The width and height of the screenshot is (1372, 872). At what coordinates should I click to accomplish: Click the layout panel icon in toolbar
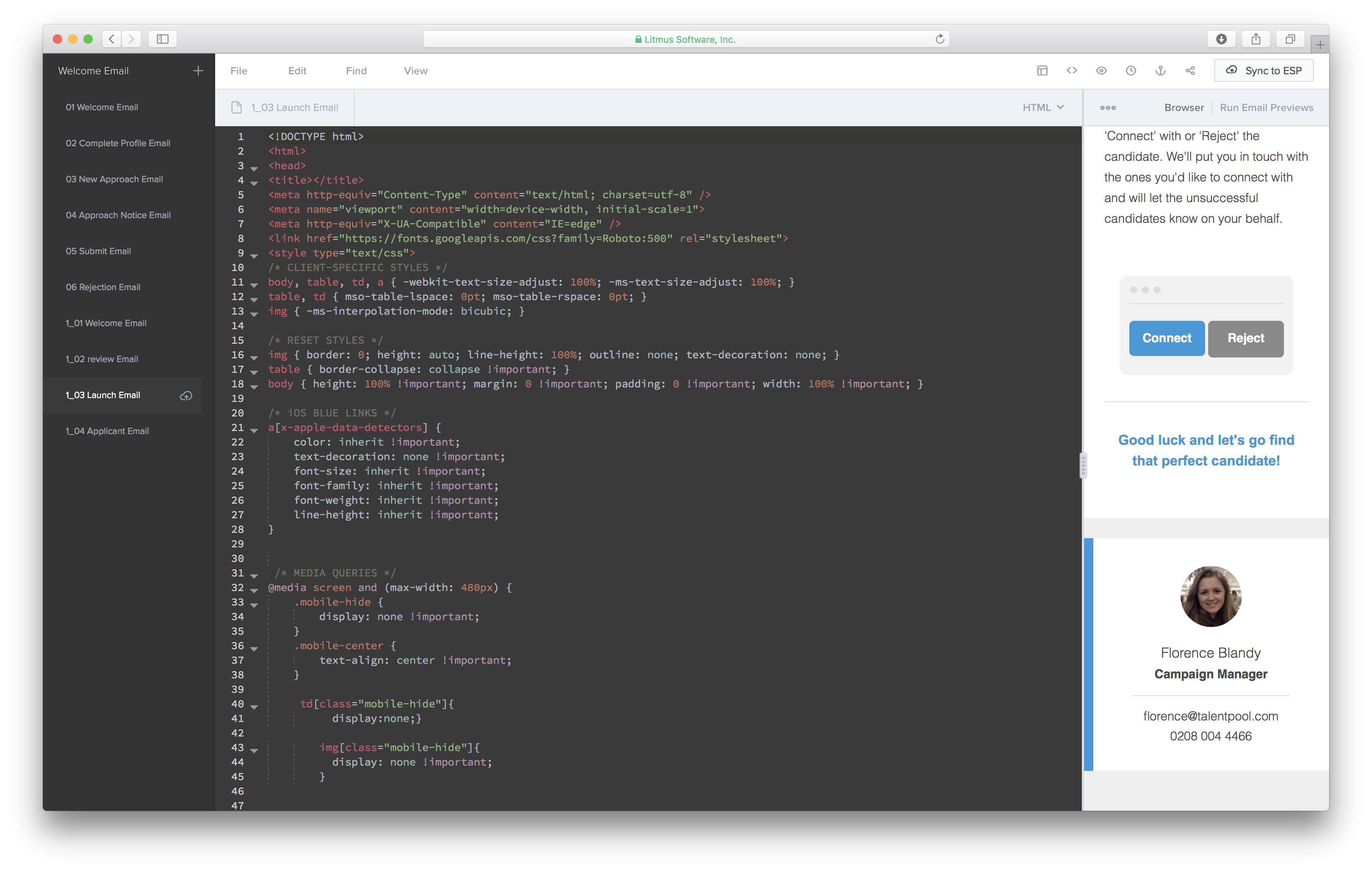coord(1042,71)
